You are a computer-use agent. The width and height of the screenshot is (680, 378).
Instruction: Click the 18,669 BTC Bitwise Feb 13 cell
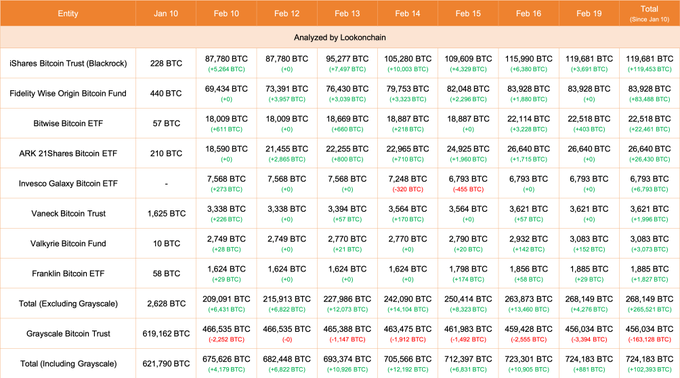(347, 124)
